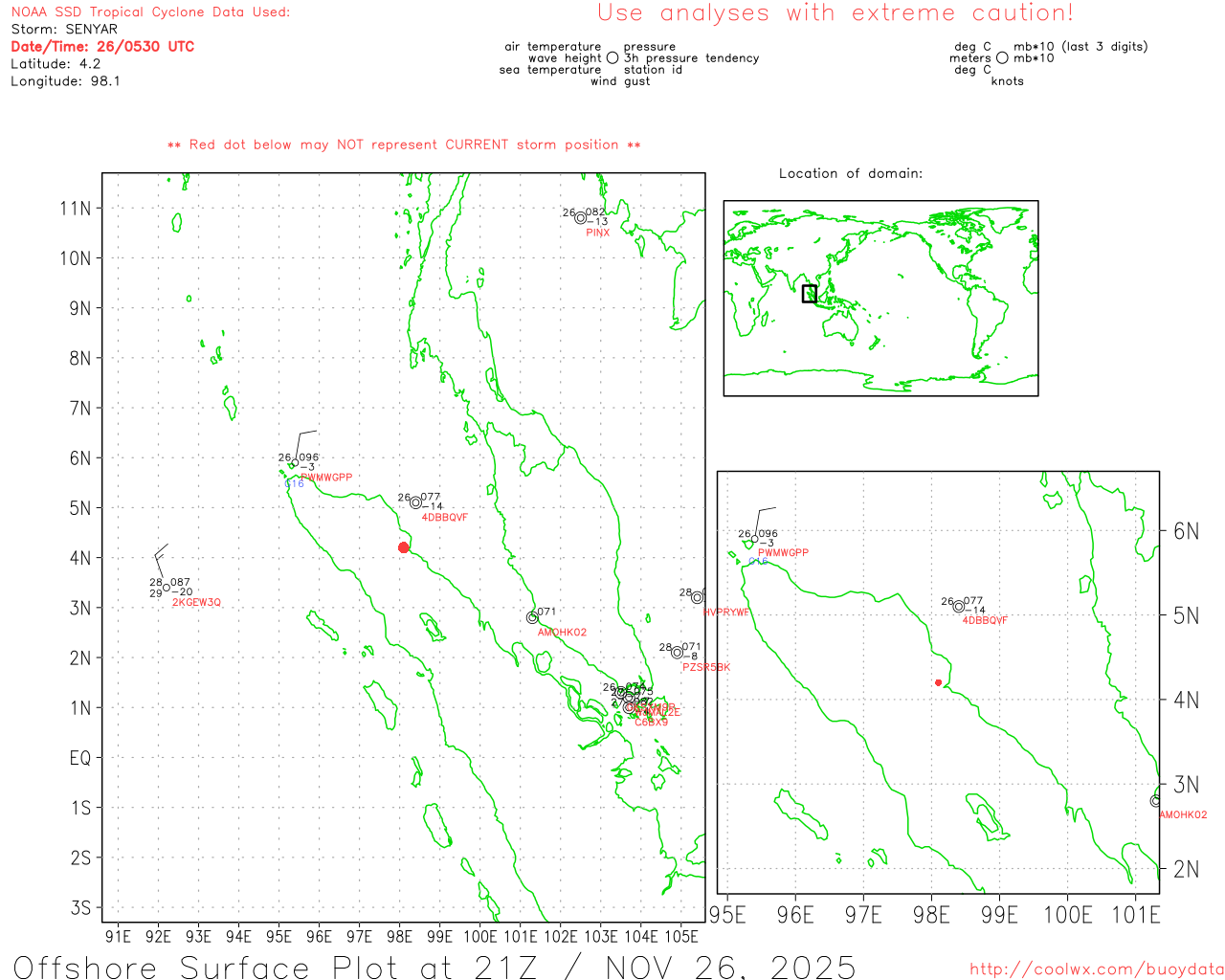This screenshot has height=980, width=1225.
Task: Click the HVPRYWF station label
Action: tap(726, 612)
